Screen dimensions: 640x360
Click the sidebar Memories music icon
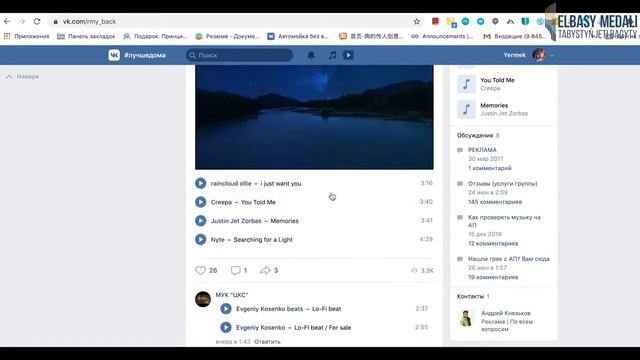tap(466, 109)
